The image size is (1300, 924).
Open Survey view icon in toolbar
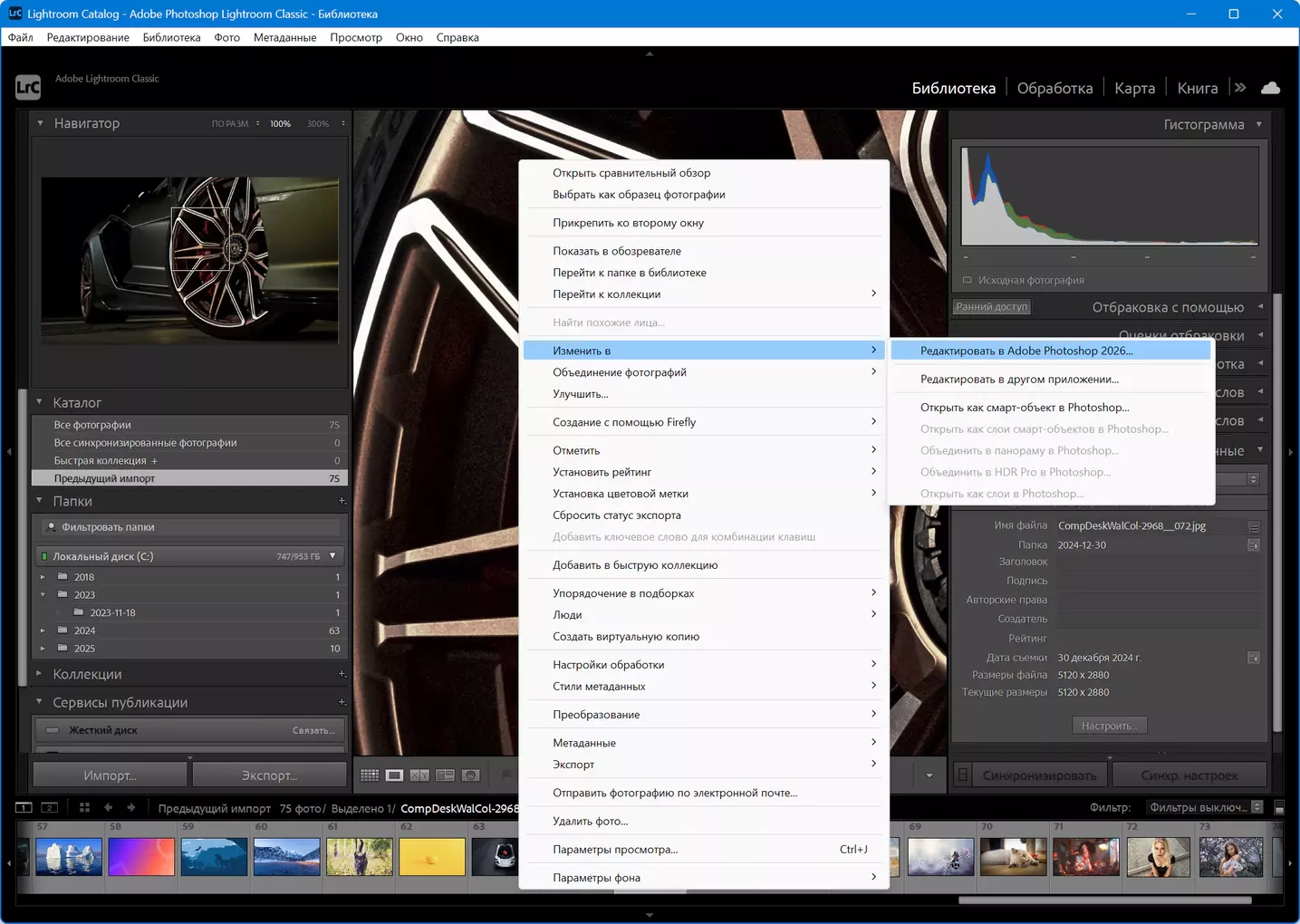[x=445, y=775]
